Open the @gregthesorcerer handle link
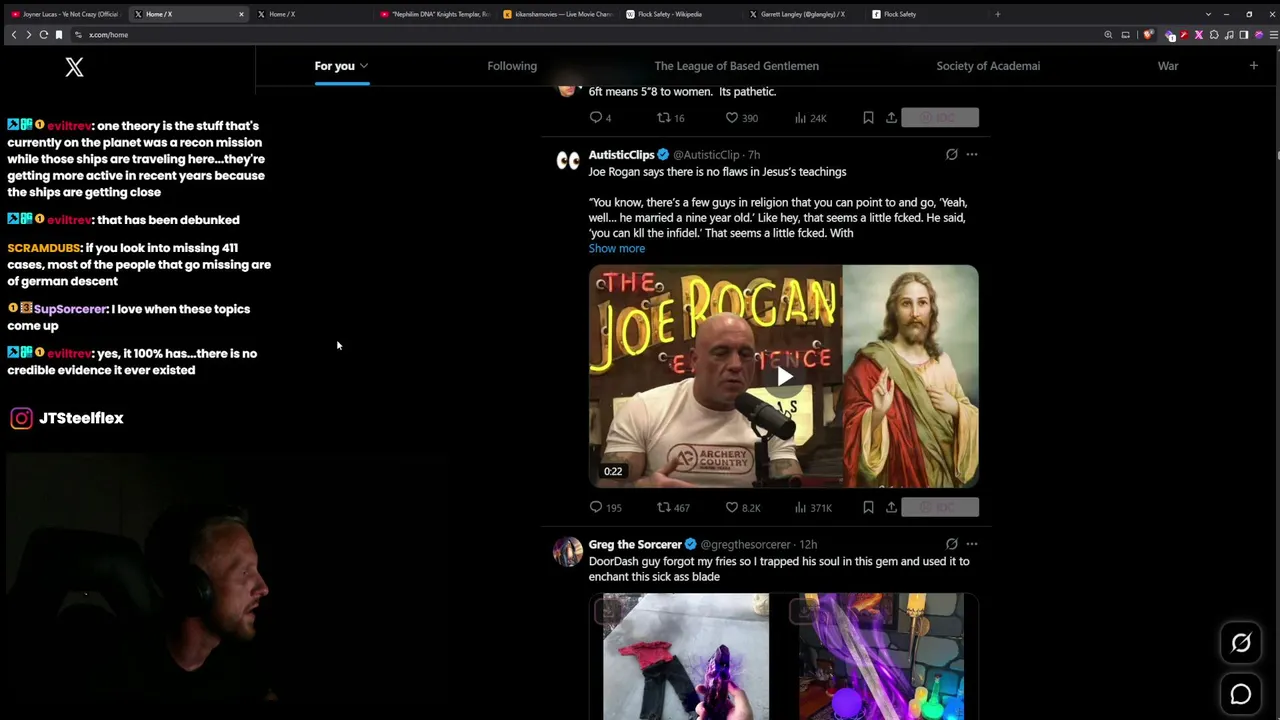This screenshot has width=1280, height=720. point(745,544)
